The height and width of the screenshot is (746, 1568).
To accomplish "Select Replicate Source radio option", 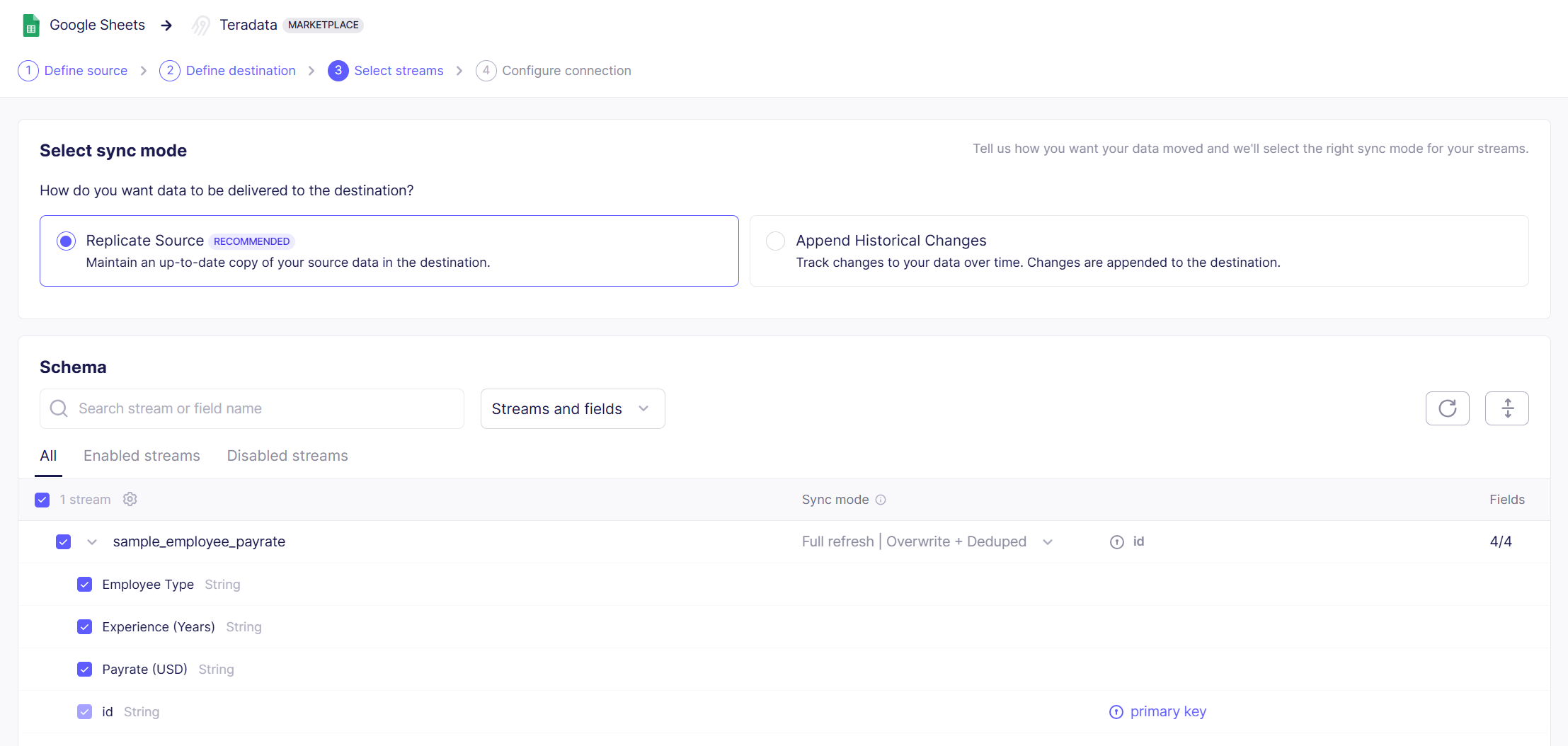I will click(66, 241).
